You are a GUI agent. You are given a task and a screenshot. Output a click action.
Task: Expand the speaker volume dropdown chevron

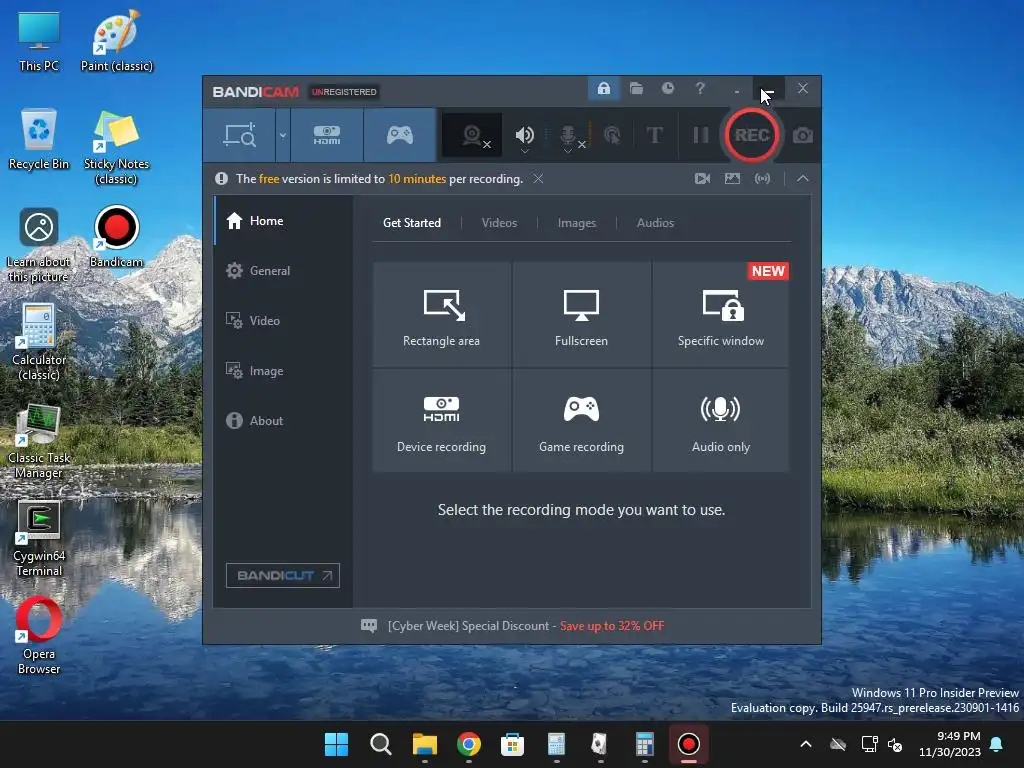click(524, 152)
